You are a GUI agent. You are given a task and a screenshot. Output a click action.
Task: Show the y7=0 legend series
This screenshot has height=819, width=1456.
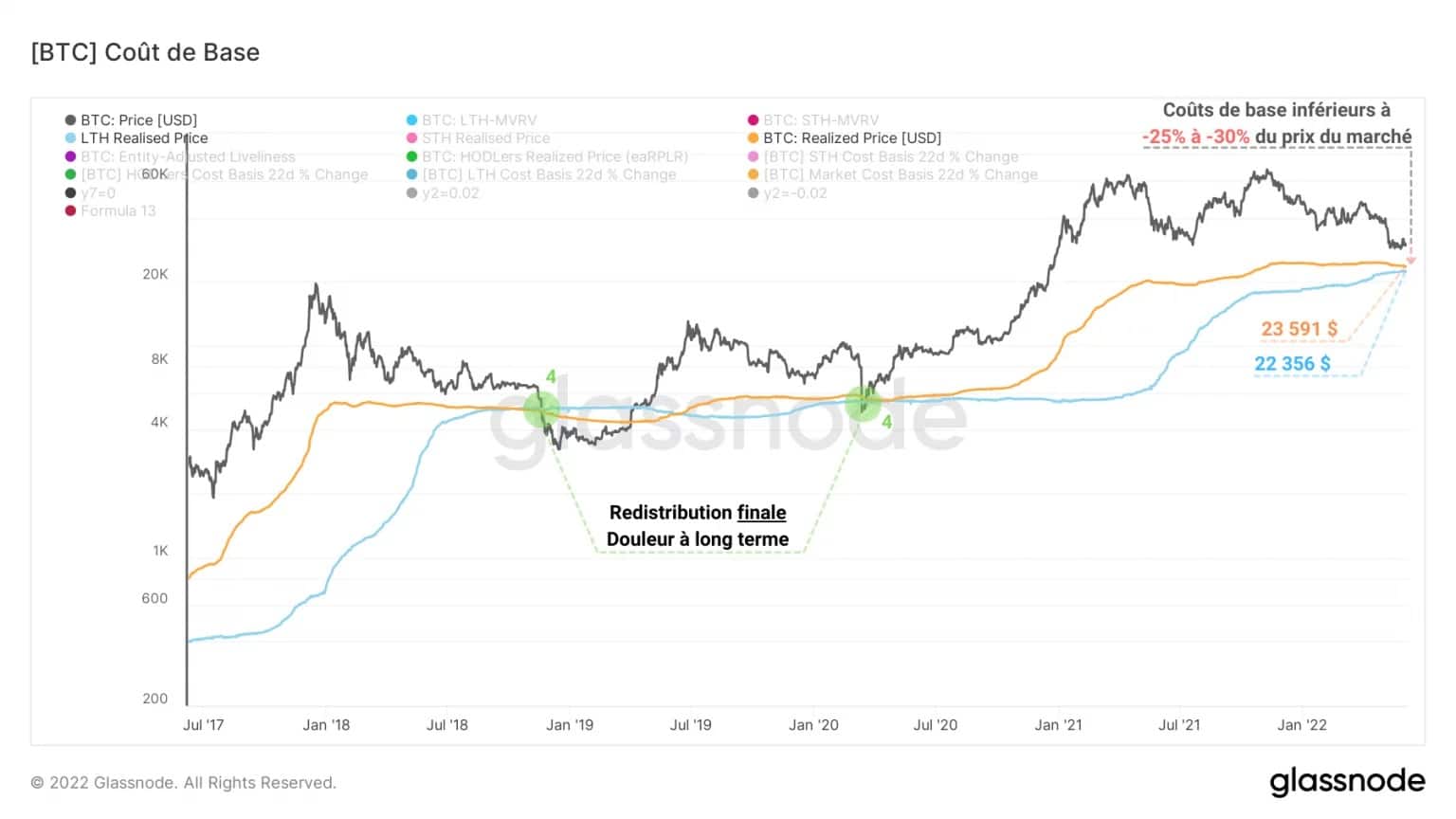point(90,192)
